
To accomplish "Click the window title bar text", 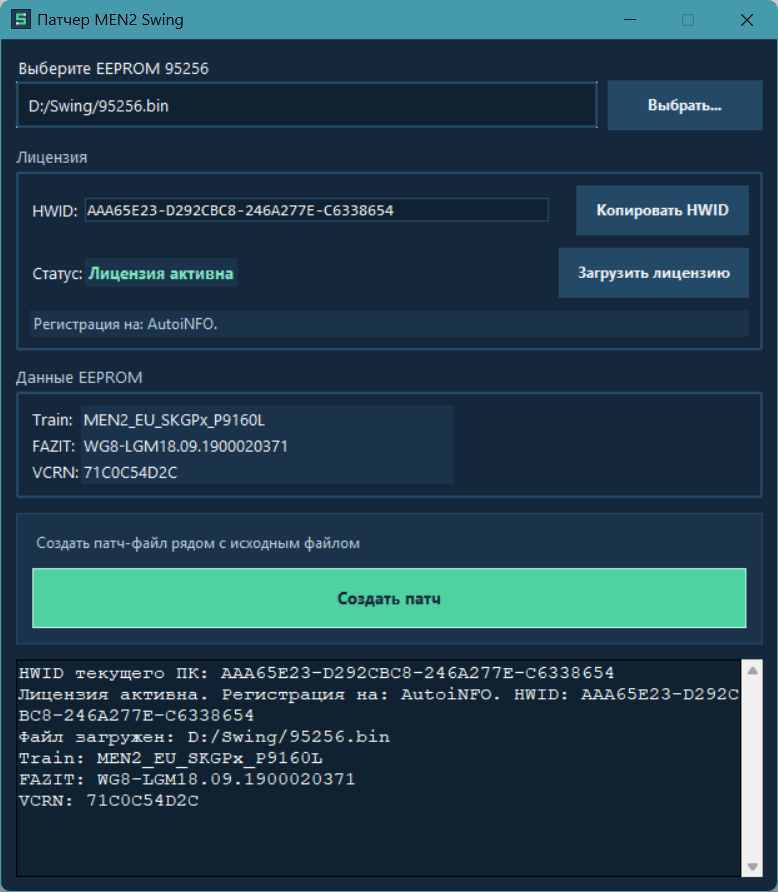I will coord(110,20).
